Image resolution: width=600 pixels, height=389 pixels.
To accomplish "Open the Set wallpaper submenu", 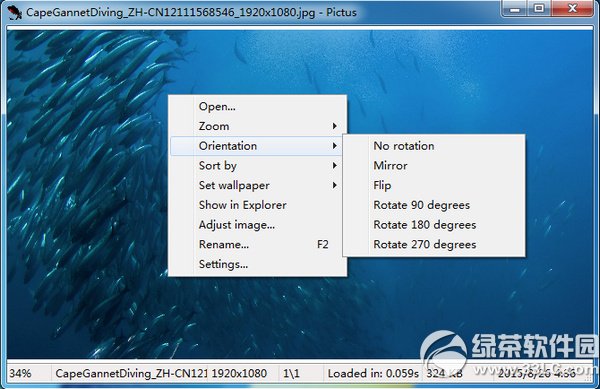I will tap(258, 186).
